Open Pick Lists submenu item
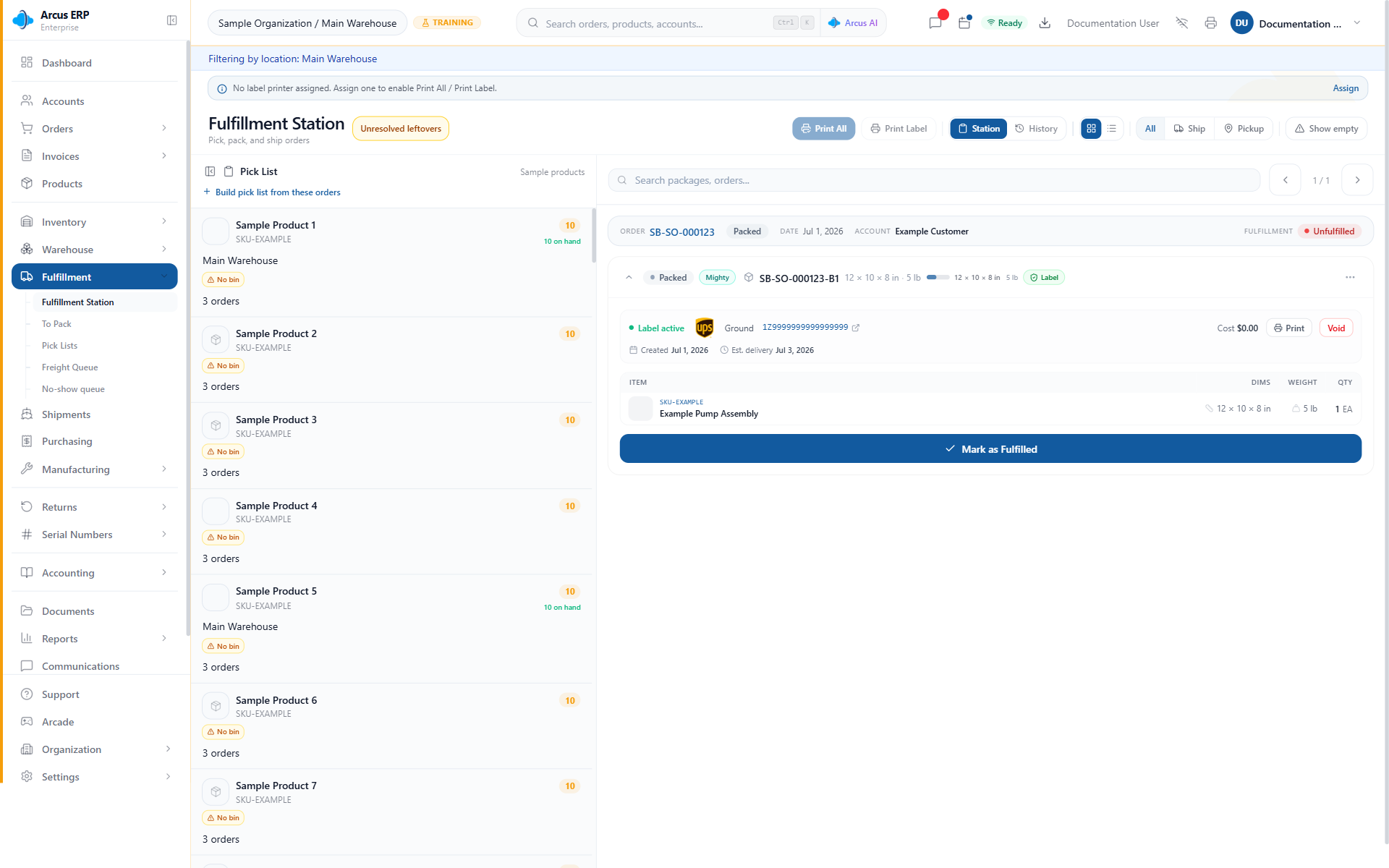 point(59,346)
